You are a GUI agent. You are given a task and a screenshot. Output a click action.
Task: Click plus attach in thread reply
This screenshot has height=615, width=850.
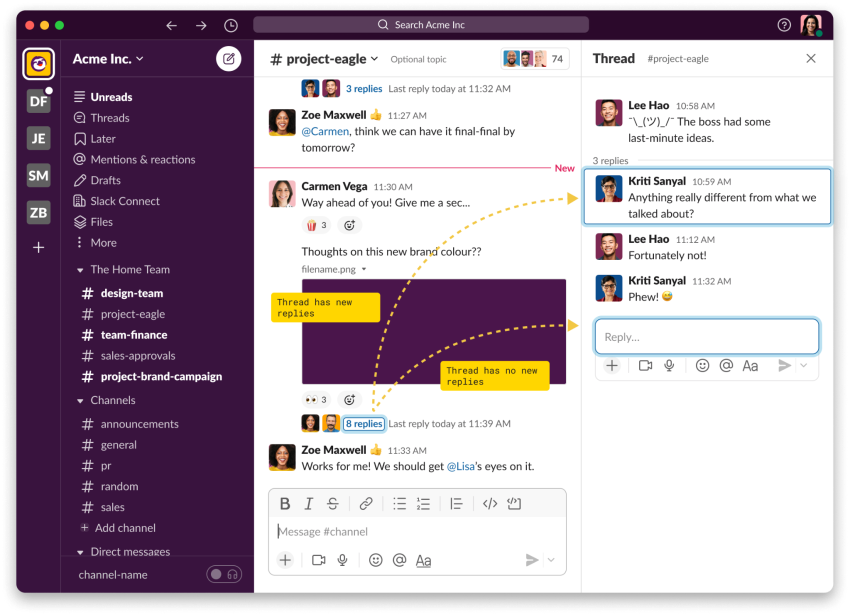coord(612,366)
